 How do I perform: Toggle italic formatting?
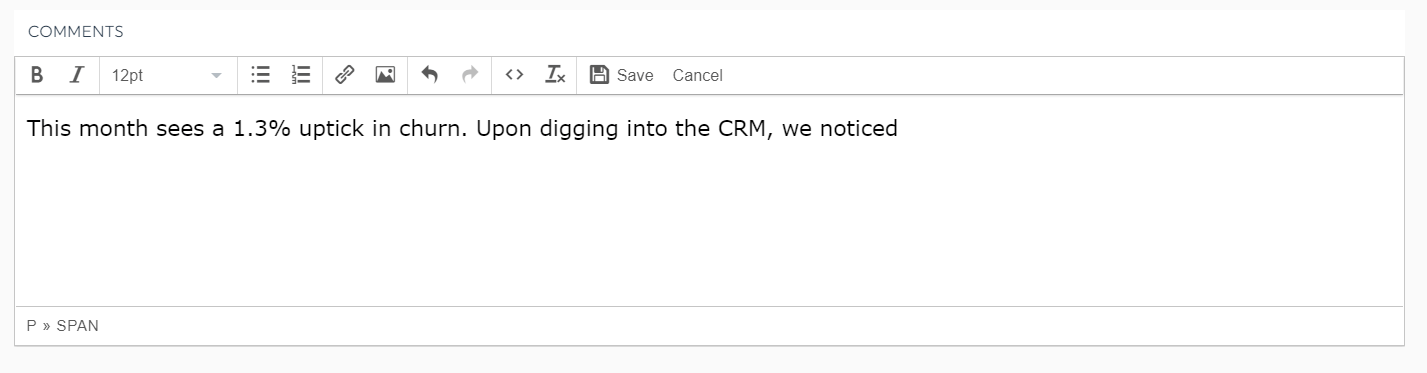coord(75,75)
